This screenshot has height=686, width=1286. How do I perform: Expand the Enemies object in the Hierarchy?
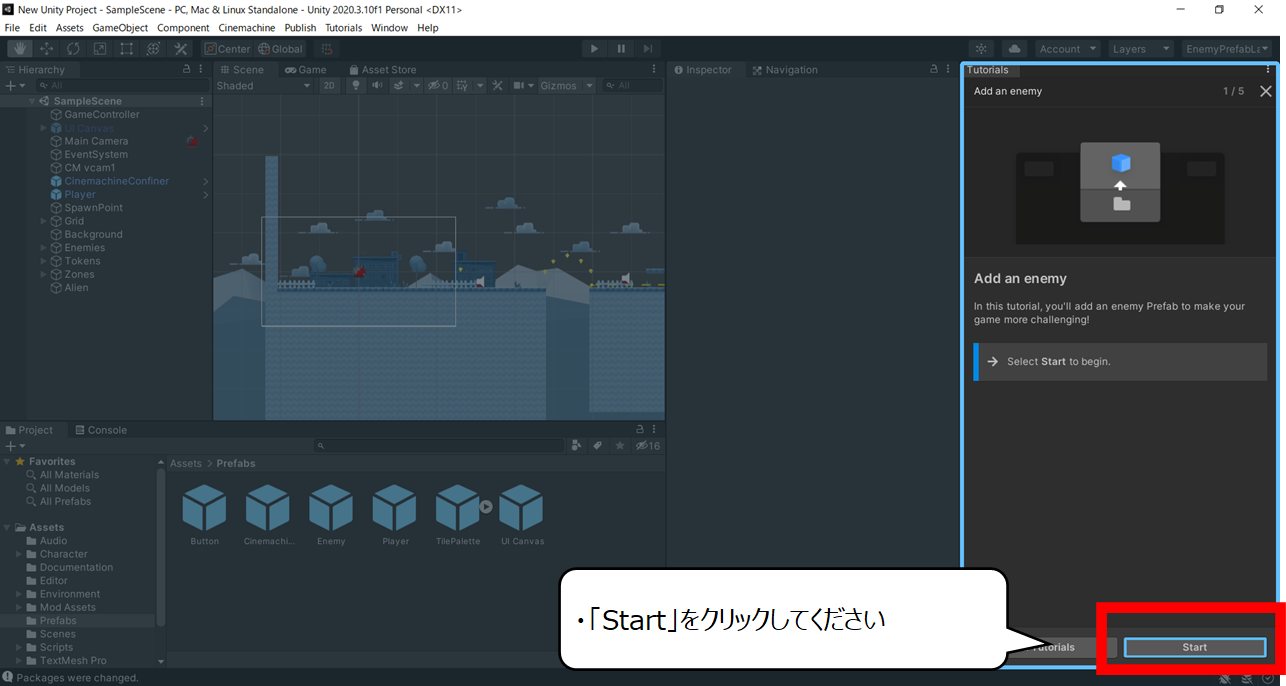tap(44, 248)
